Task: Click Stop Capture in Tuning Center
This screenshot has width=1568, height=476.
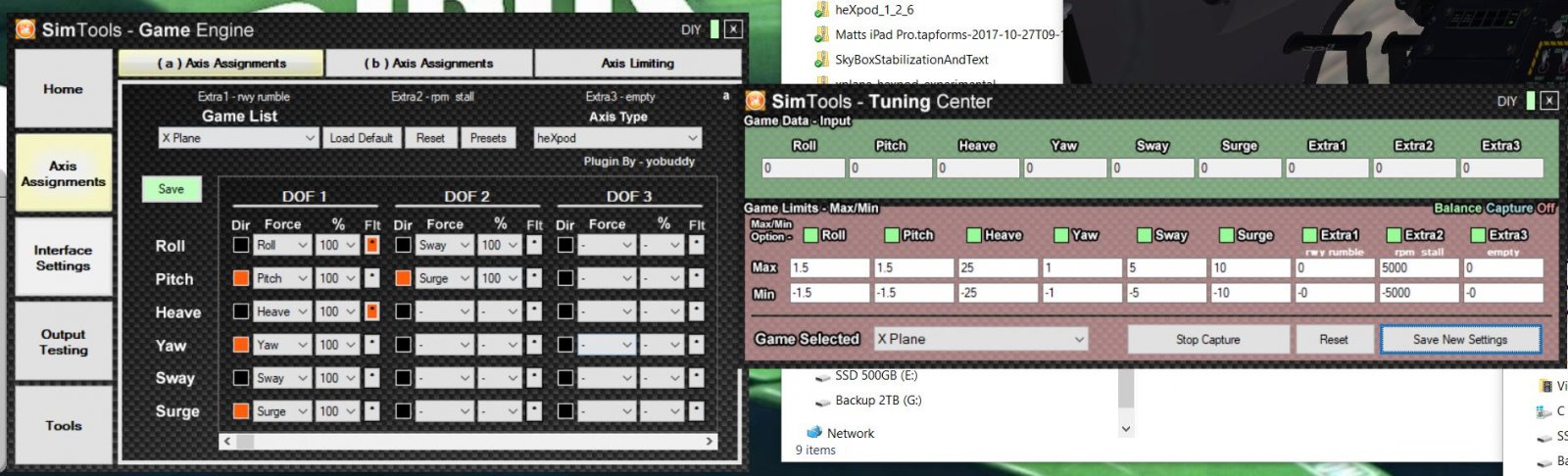Action: [x=1207, y=339]
